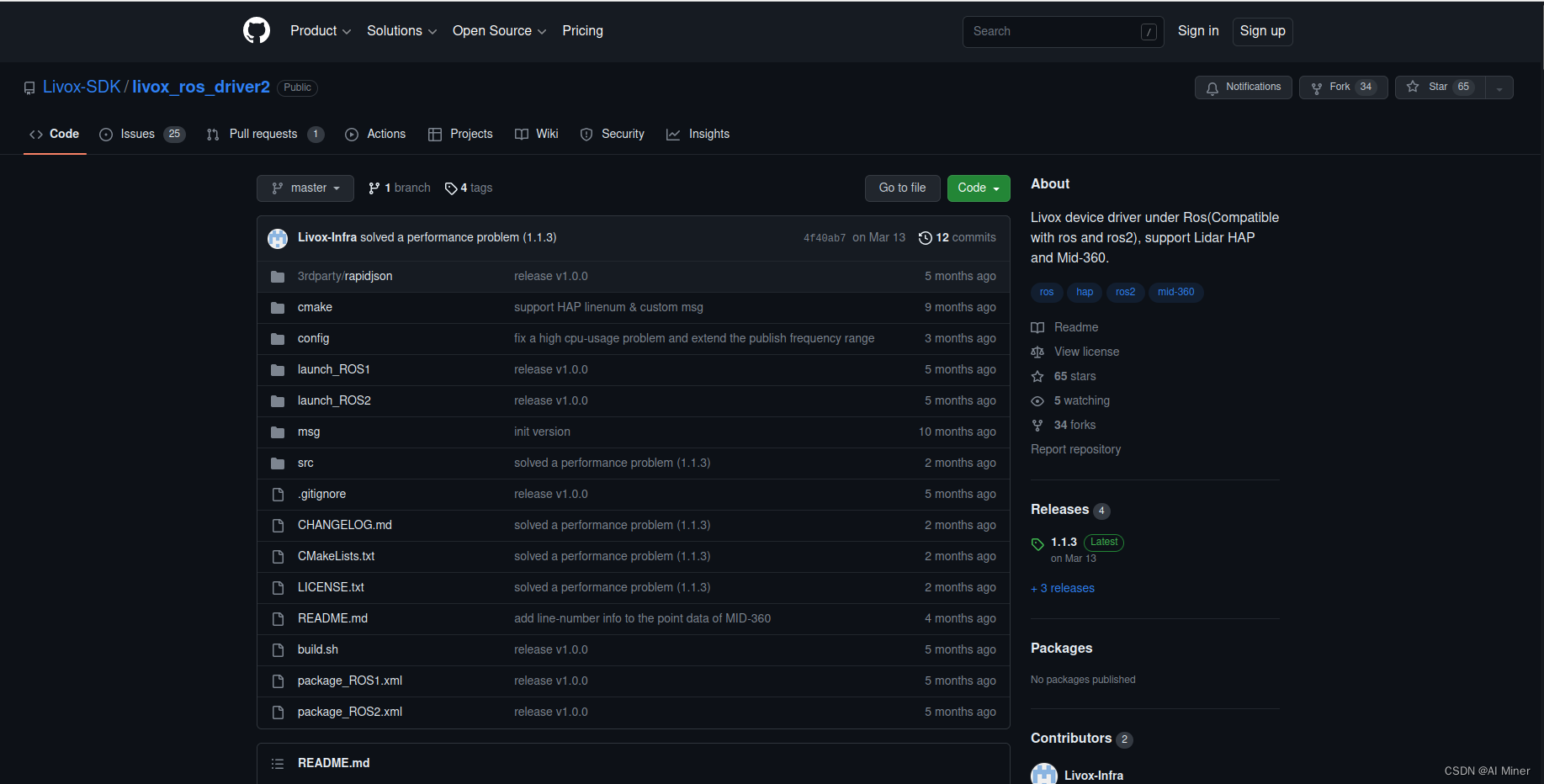Expand the Product menu
The image size is (1544, 784).
[x=321, y=31]
